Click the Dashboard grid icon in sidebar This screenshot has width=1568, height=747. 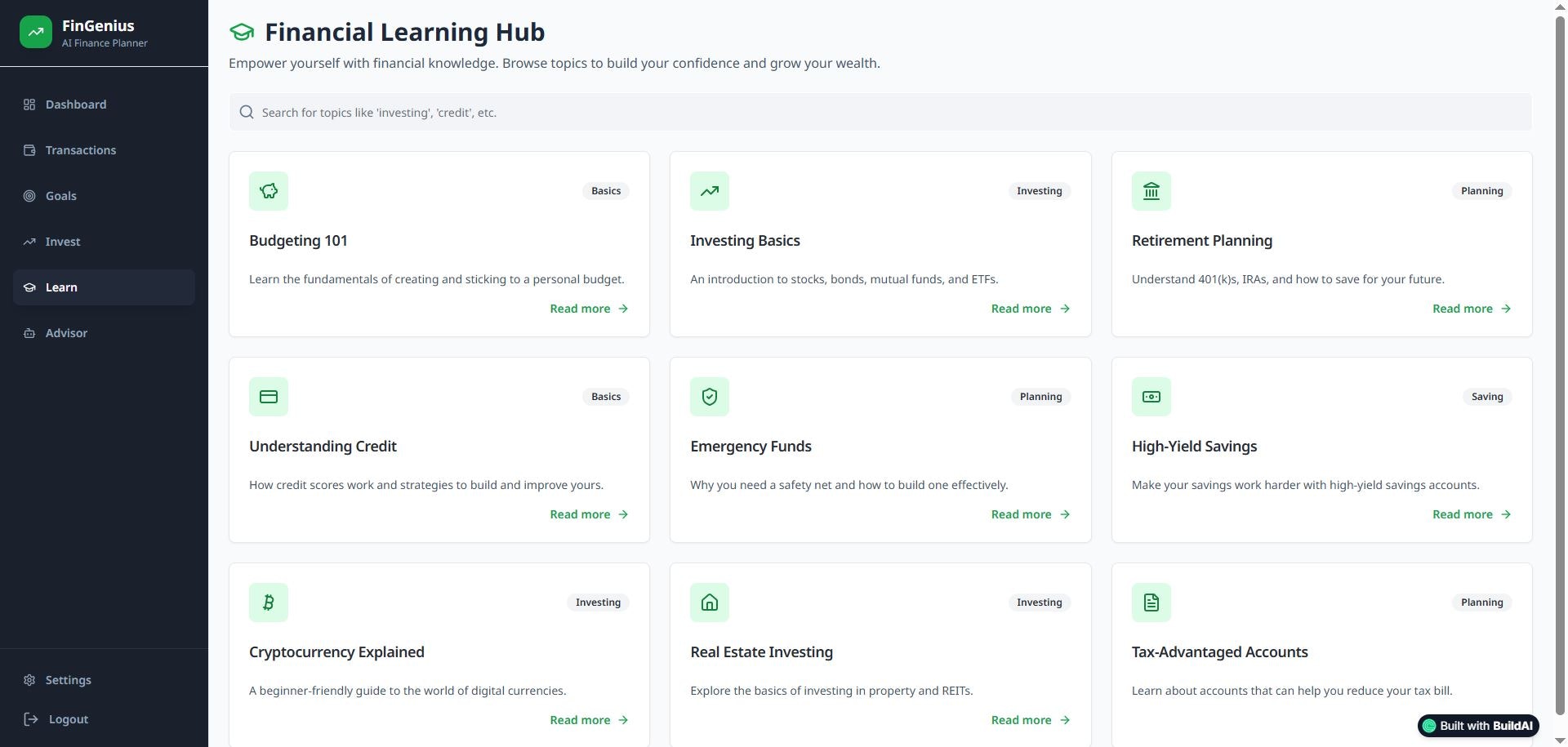pyautogui.click(x=29, y=104)
